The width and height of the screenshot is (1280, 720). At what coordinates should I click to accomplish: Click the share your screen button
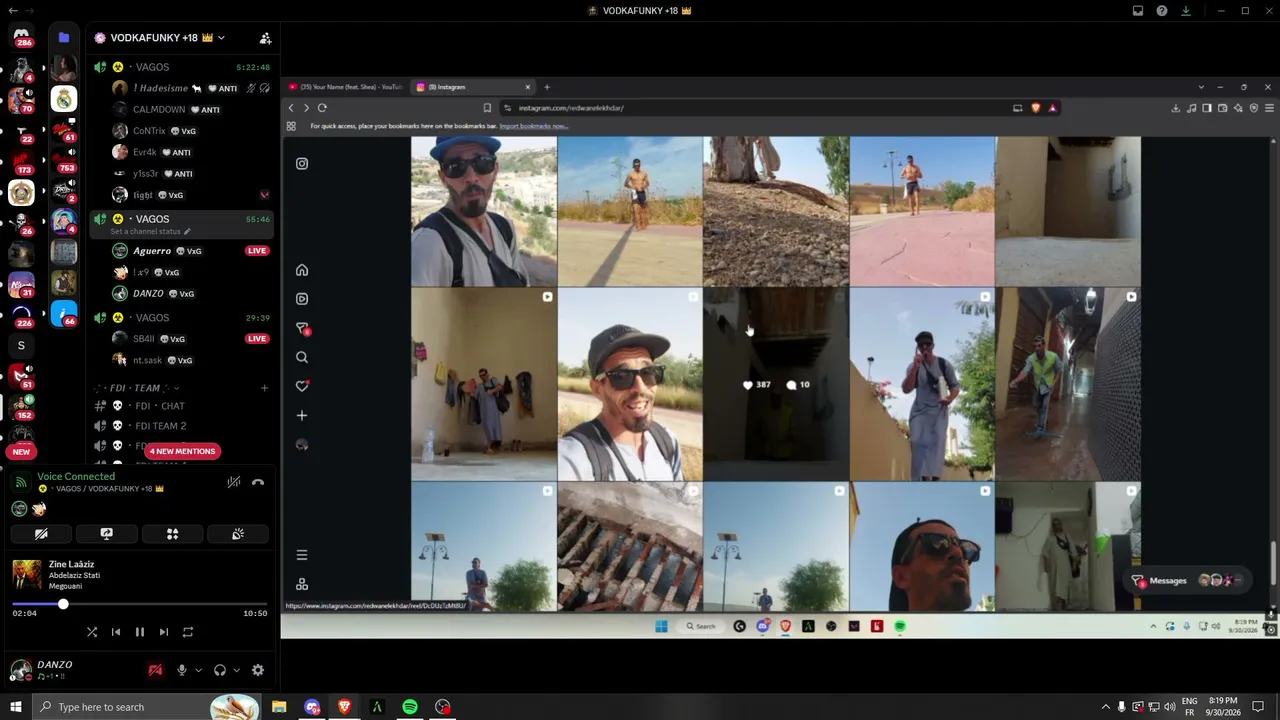pyautogui.click(x=107, y=534)
